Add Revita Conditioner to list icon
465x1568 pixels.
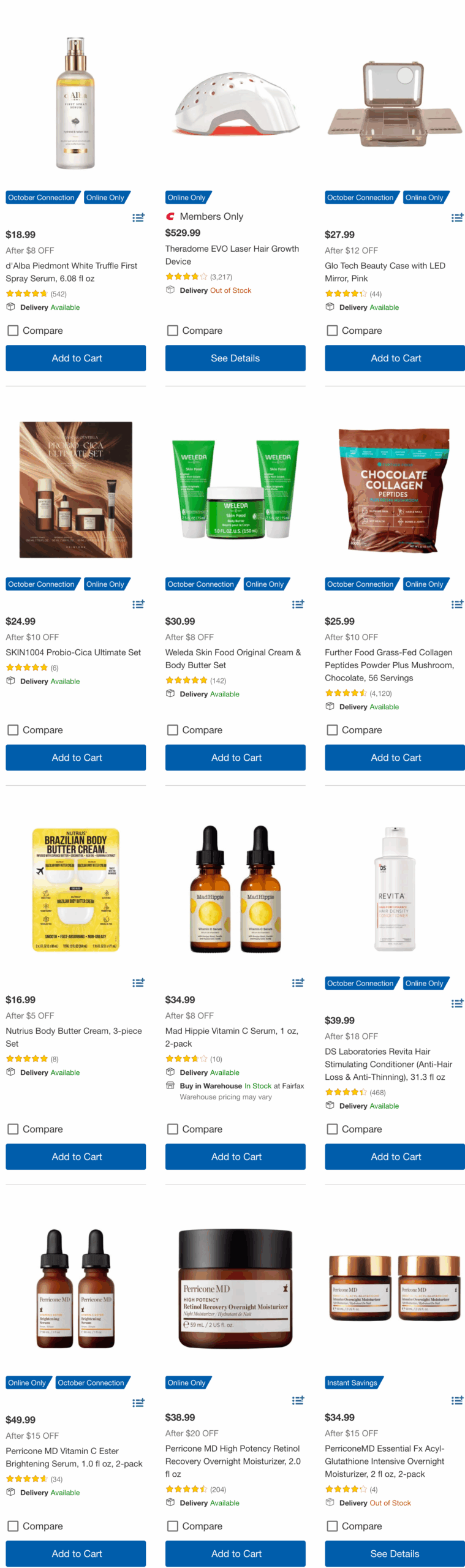coord(457,1003)
